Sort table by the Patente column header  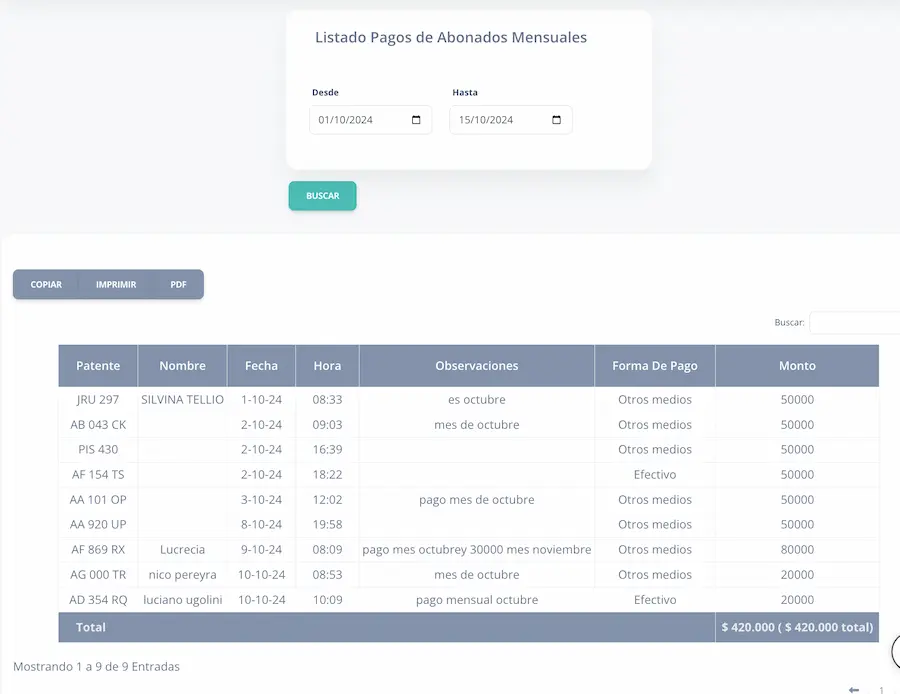point(98,366)
